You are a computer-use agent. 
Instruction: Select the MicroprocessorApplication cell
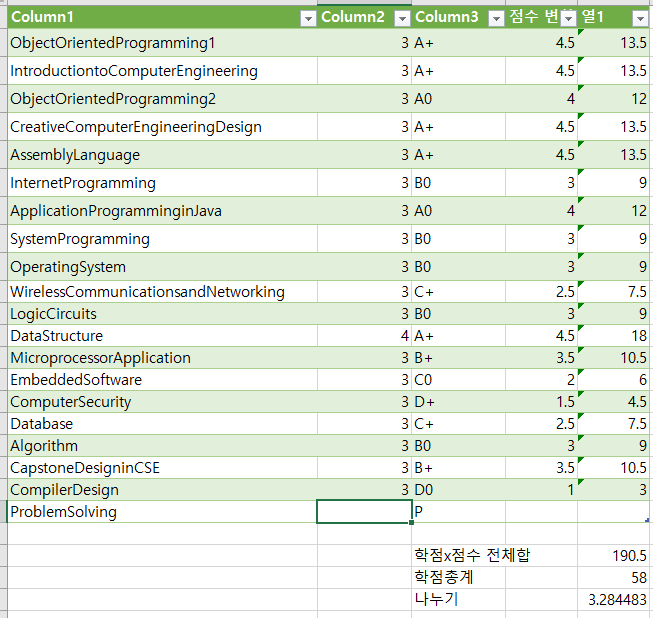(x=162, y=358)
